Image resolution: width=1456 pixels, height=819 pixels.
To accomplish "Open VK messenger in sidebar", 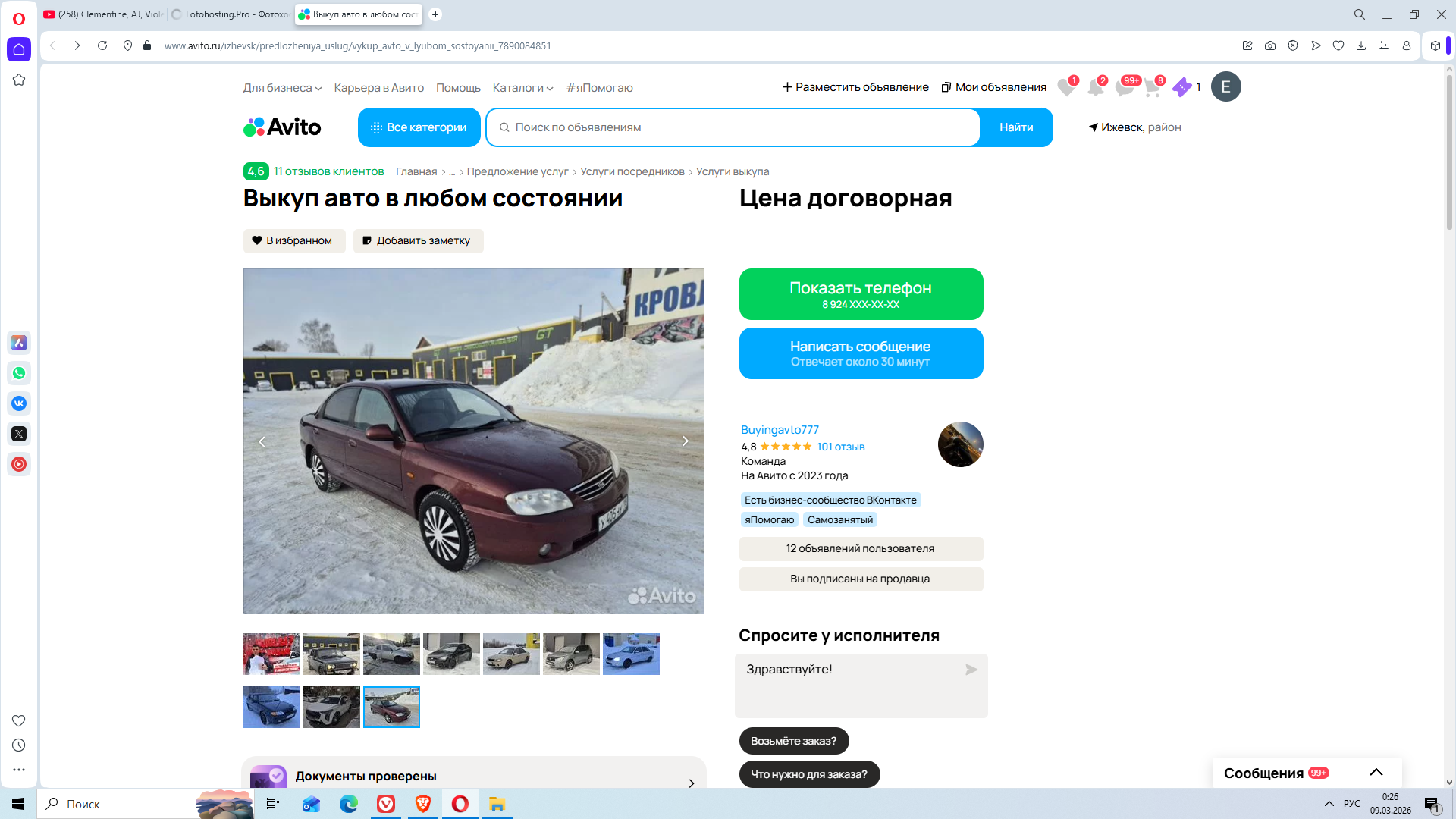I will coord(19,403).
